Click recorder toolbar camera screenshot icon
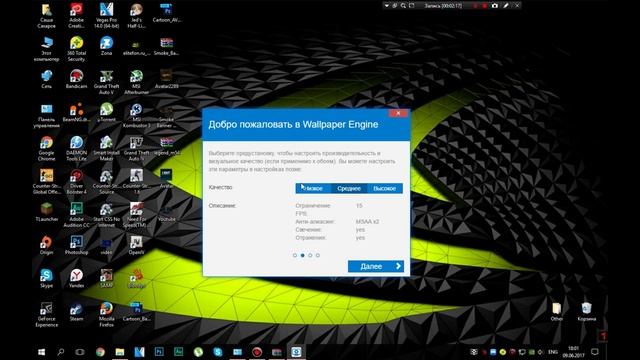 (x=495, y=6)
